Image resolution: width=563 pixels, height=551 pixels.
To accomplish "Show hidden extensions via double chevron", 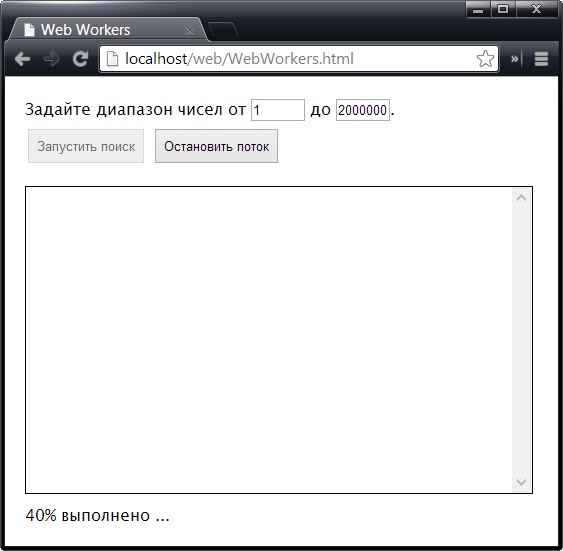I will 515,59.
